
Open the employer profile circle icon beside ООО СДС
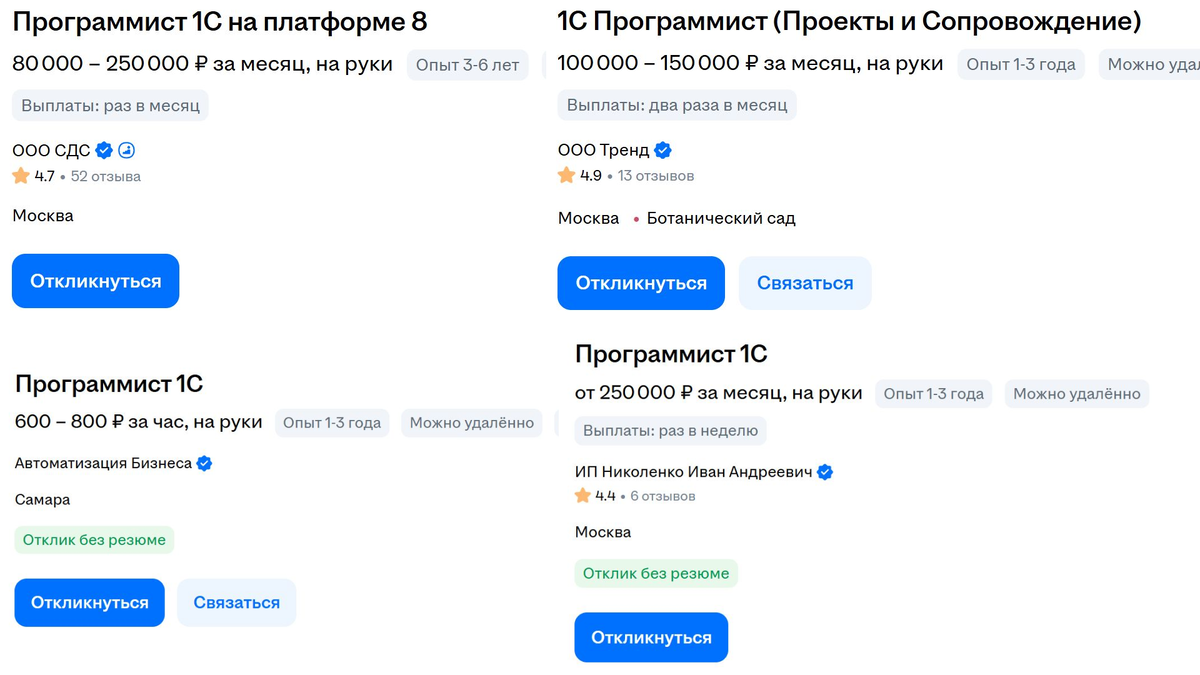[x=126, y=151]
